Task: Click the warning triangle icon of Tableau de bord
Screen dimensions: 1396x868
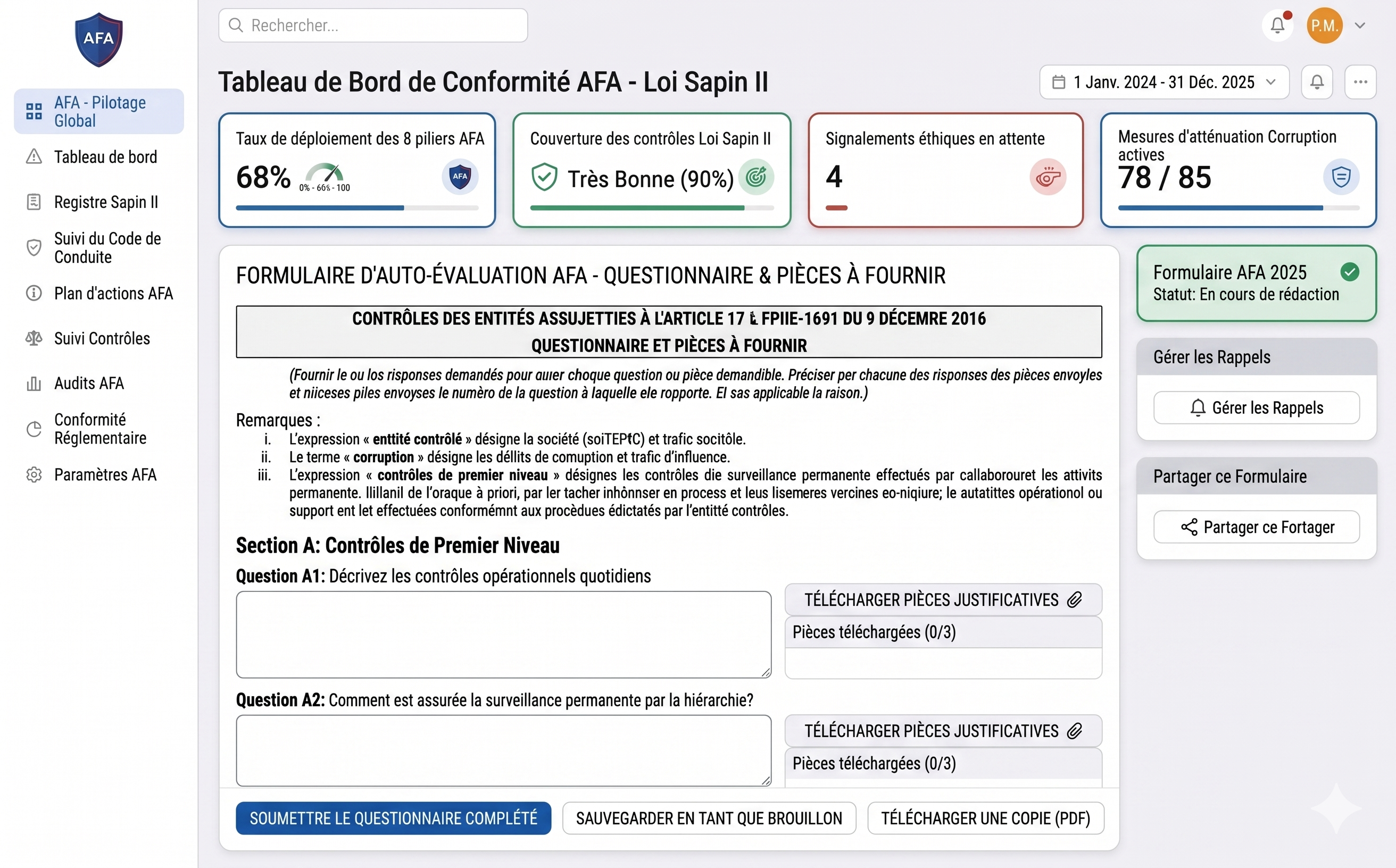Action: tap(34, 157)
